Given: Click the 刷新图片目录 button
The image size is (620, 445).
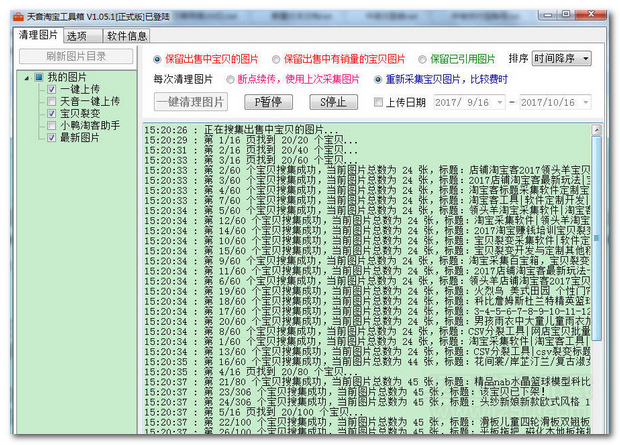Looking at the screenshot, I should point(76,56).
